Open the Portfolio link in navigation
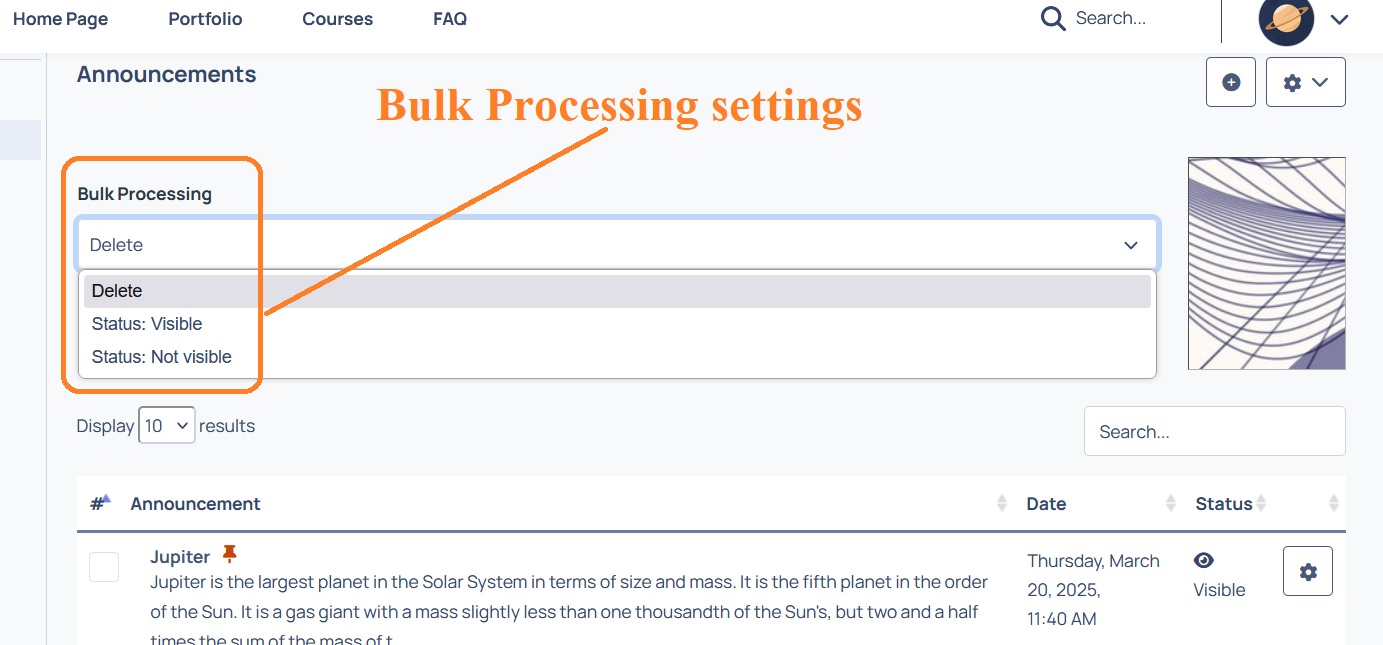 point(205,19)
